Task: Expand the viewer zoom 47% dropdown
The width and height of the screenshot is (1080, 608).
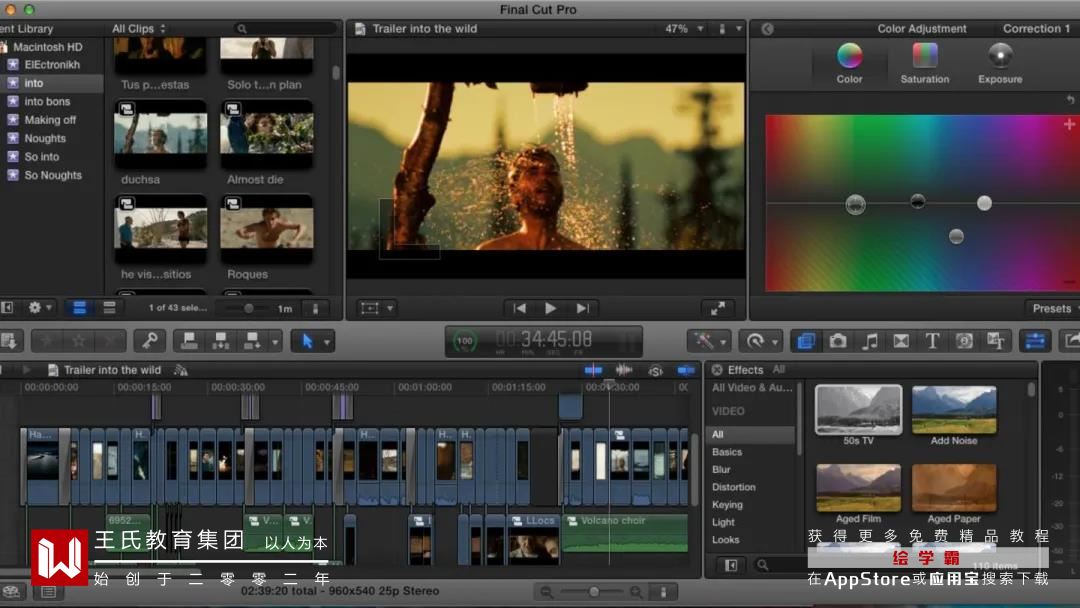Action: click(x=683, y=29)
